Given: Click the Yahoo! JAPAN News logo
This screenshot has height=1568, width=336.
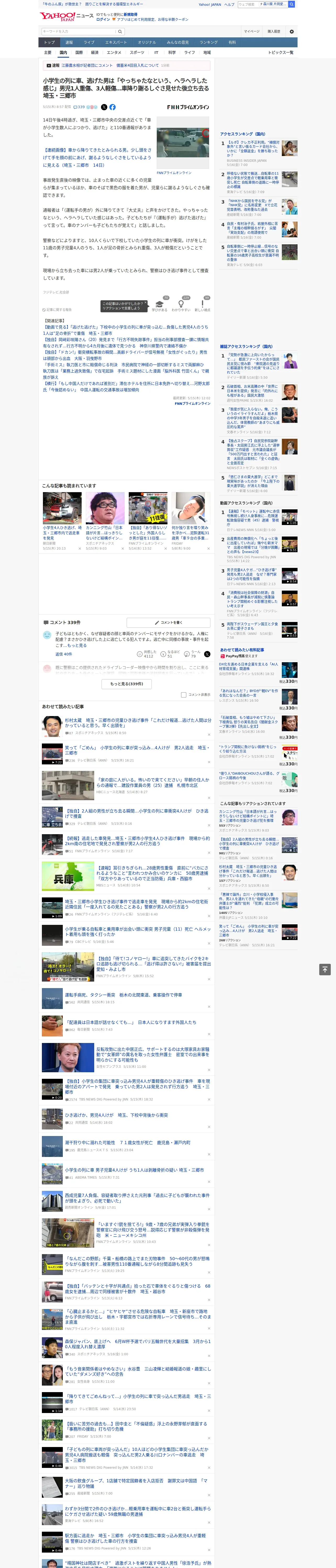Looking at the screenshot, I should [x=66, y=16].
